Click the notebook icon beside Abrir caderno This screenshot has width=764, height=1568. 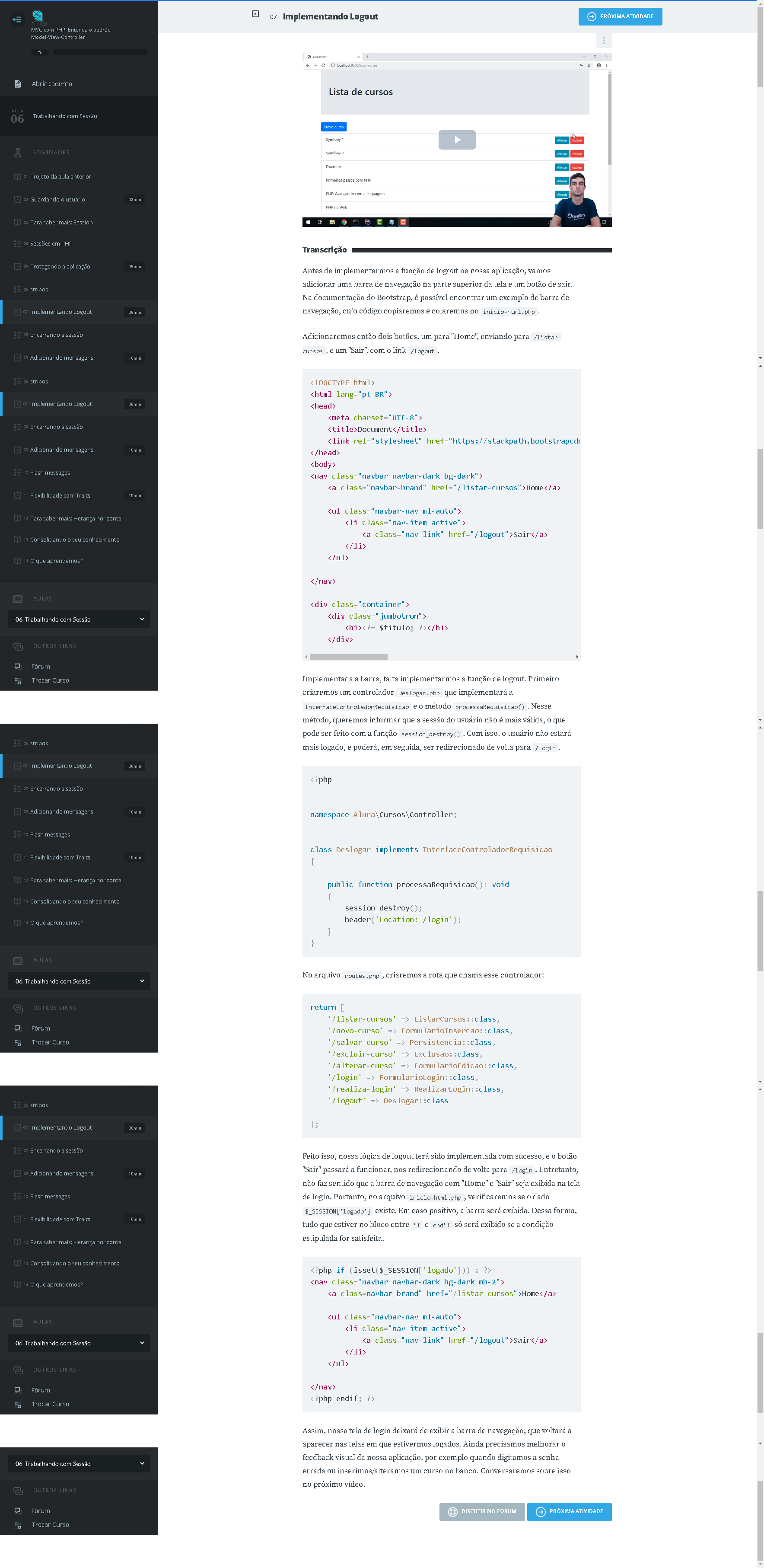[18, 84]
